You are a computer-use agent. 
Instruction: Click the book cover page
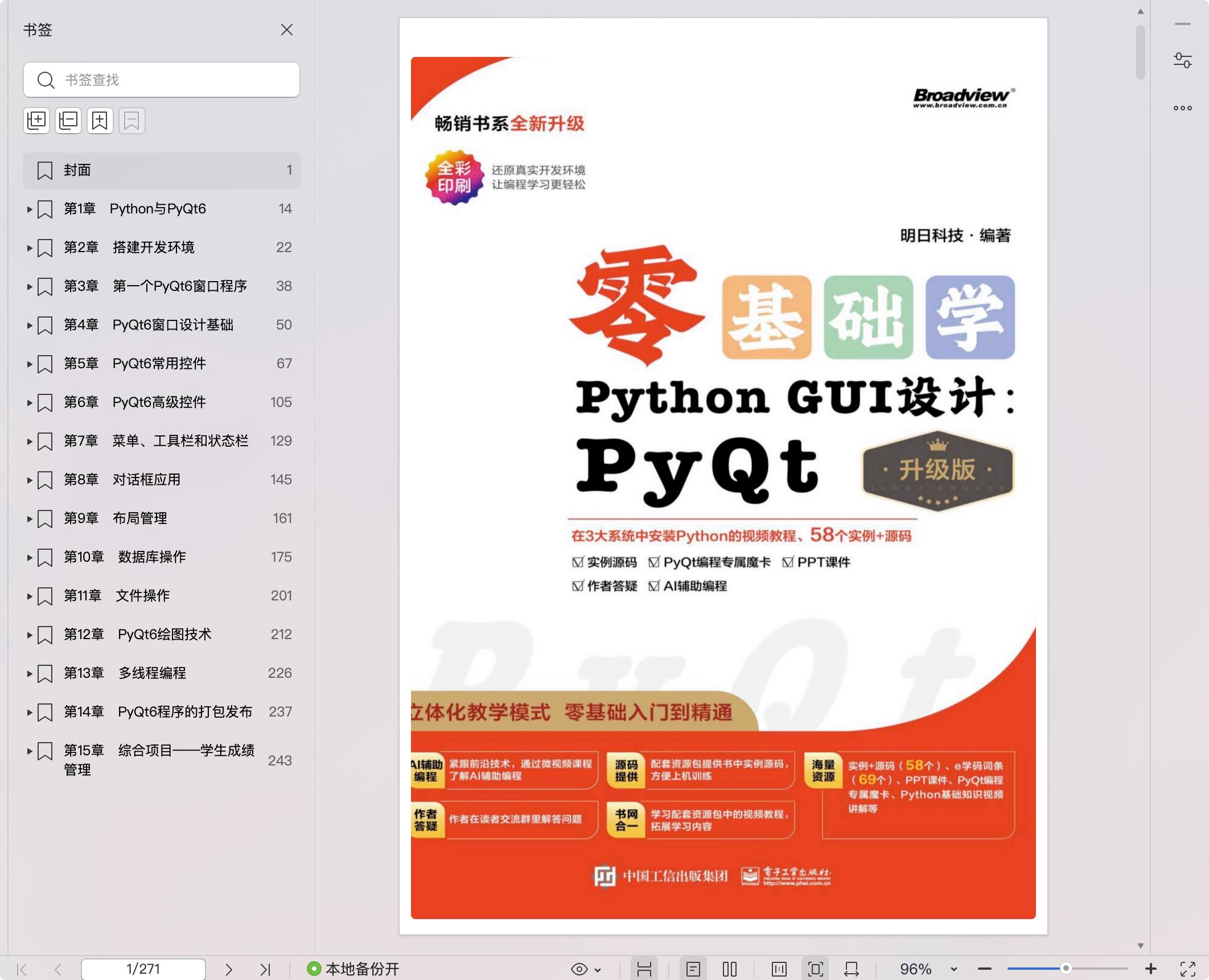[x=723, y=476]
